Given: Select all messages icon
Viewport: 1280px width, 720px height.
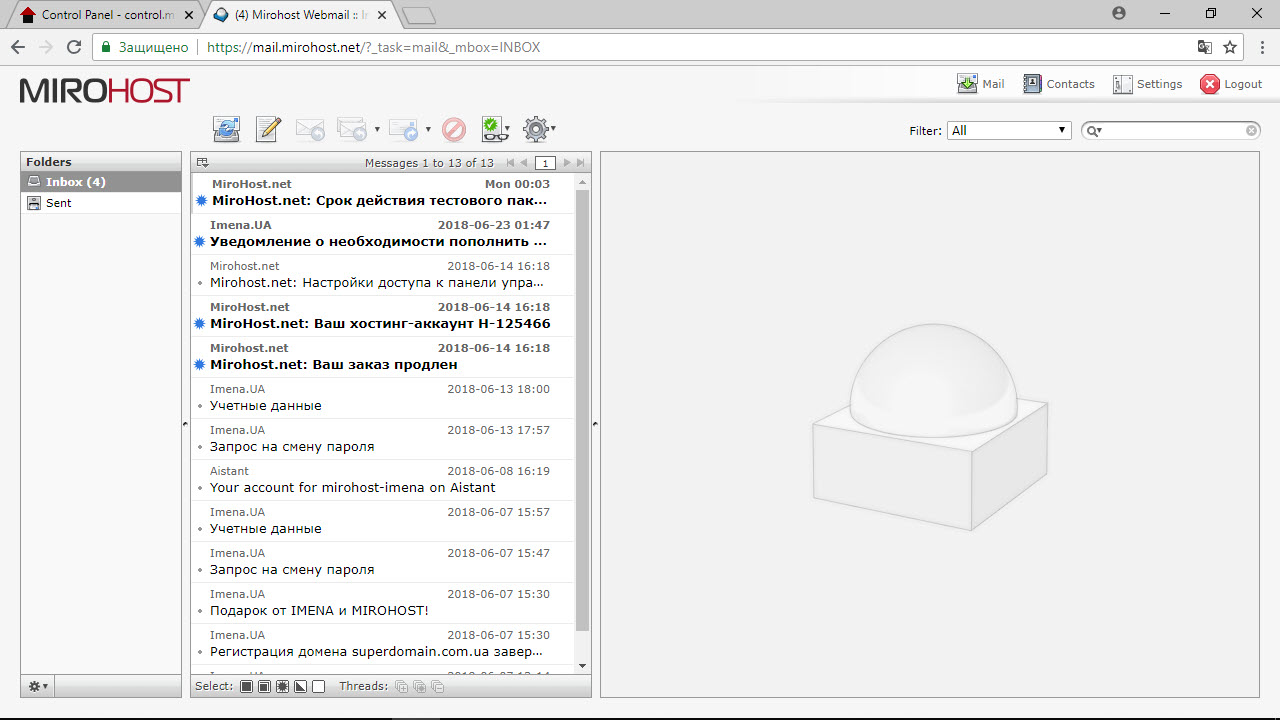Looking at the screenshot, I should (x=246, y=686).
